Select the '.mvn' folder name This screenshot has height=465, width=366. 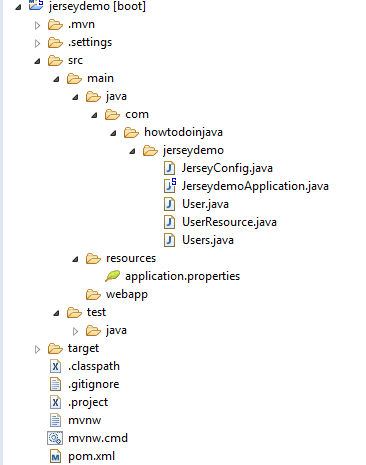(81, 25)
